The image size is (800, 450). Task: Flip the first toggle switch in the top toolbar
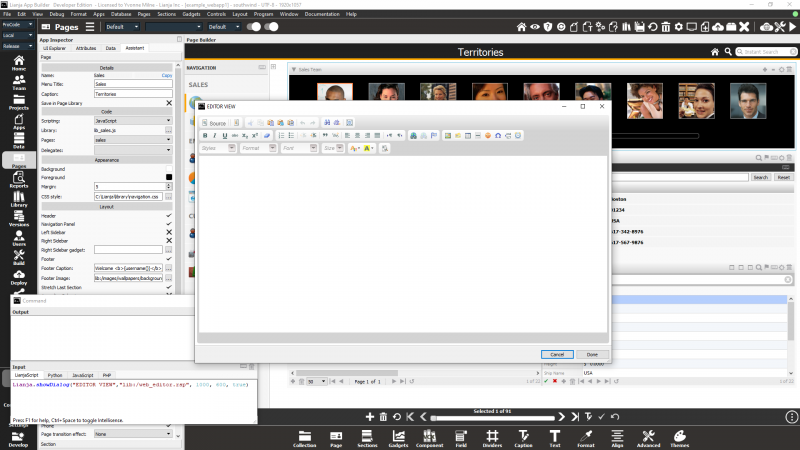tap(254, 27)
